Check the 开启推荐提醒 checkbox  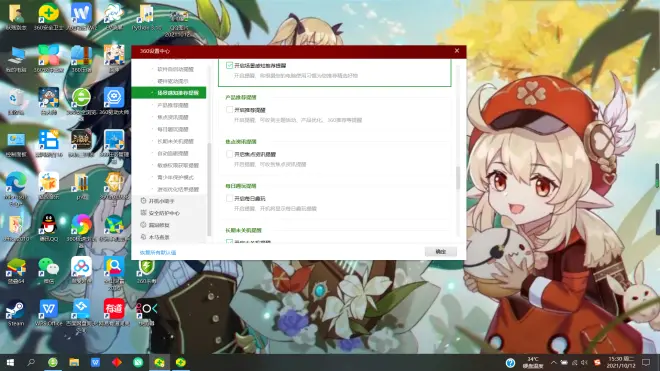point(229,109)
